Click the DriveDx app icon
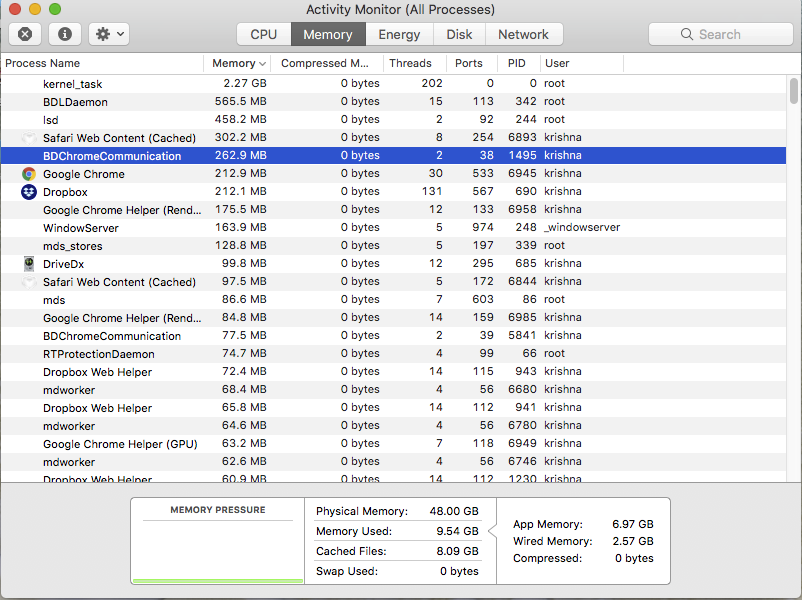The width and height of the screenshot is (802, 600). click(x=29, y=264)
